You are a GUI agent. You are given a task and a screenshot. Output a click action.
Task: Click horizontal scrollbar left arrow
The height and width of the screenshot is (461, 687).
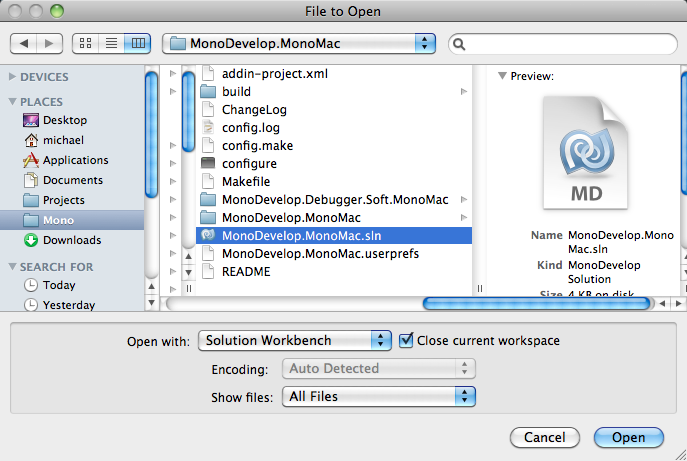[x=662, y=303]
